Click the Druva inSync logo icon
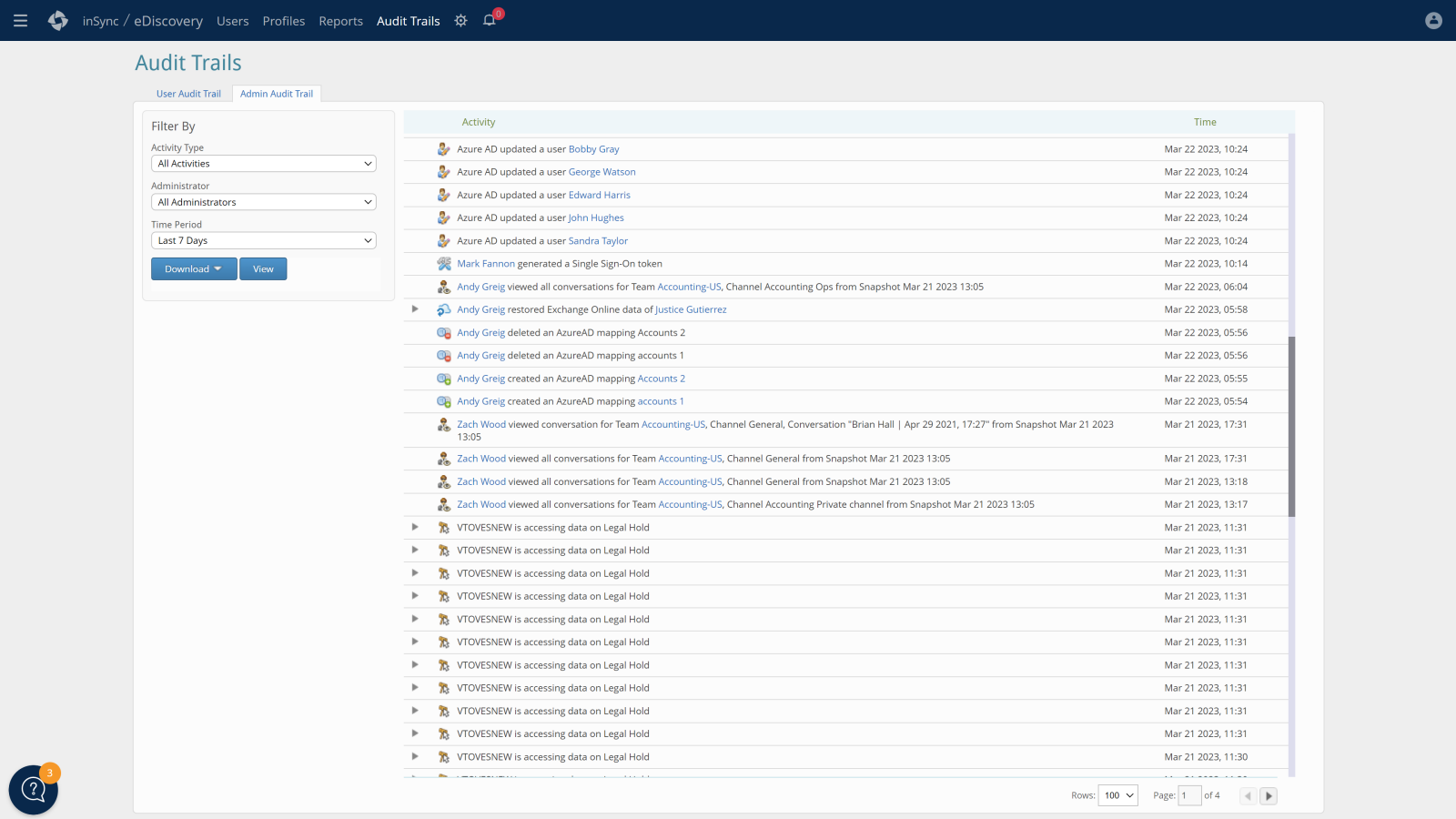The width and height of the screenshot is (1456, 819). pos(58,20)
